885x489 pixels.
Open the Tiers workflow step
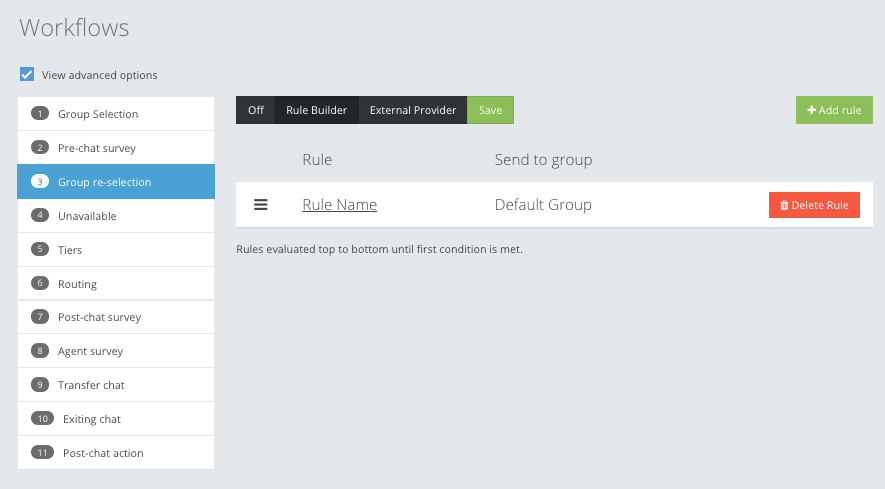click(x=70, y=250)
